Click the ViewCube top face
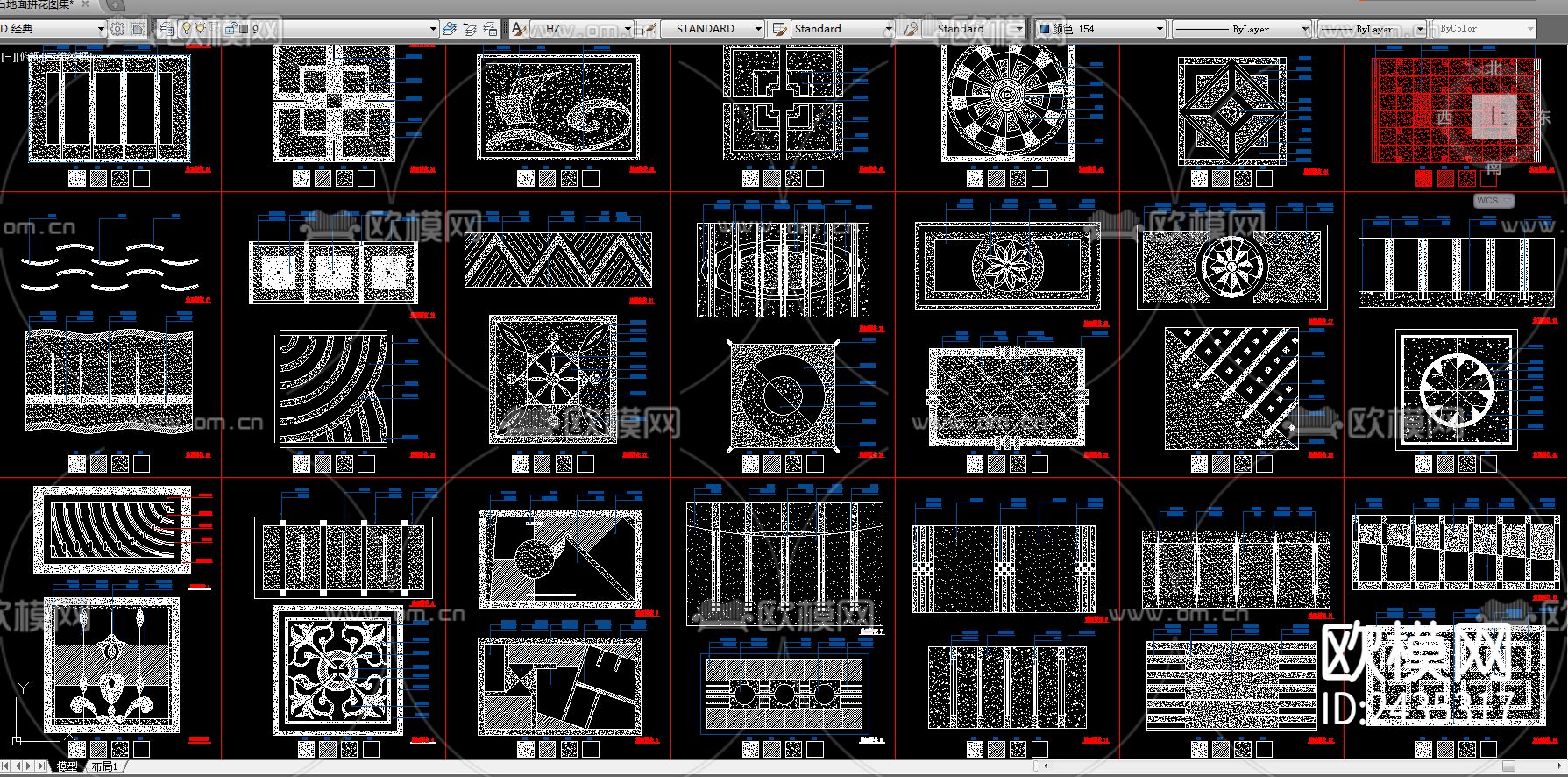Screen dimensions: 1568x777 (x=1494, y=117)
